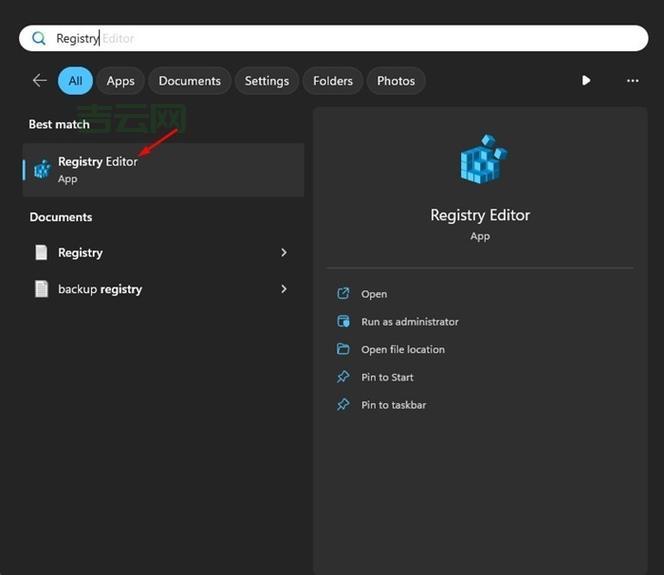
Task: Select the Settings filter tab
Action: pyautogui.click(x=267, y=81)
